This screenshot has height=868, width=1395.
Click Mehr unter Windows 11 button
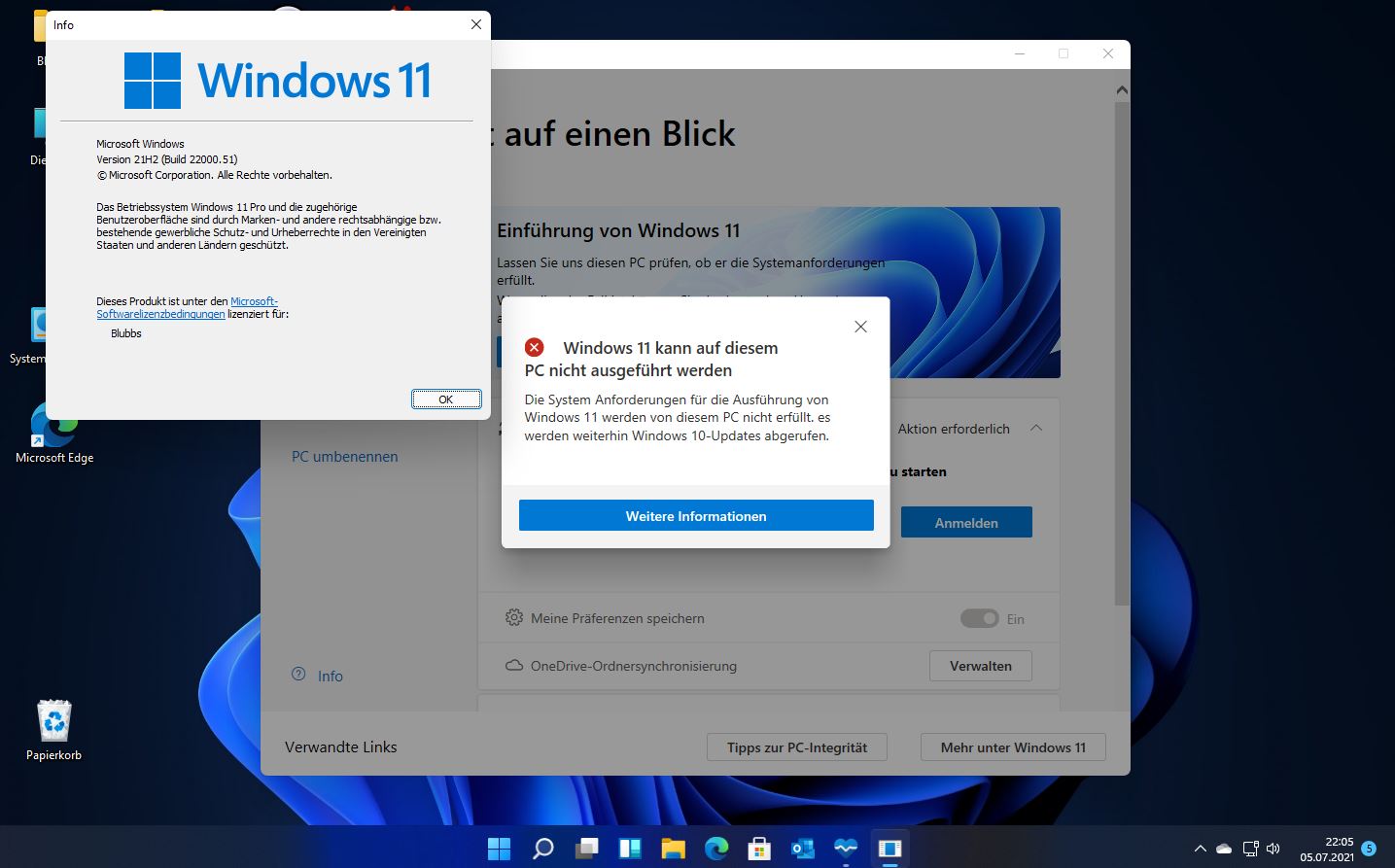coord(1013,747)
